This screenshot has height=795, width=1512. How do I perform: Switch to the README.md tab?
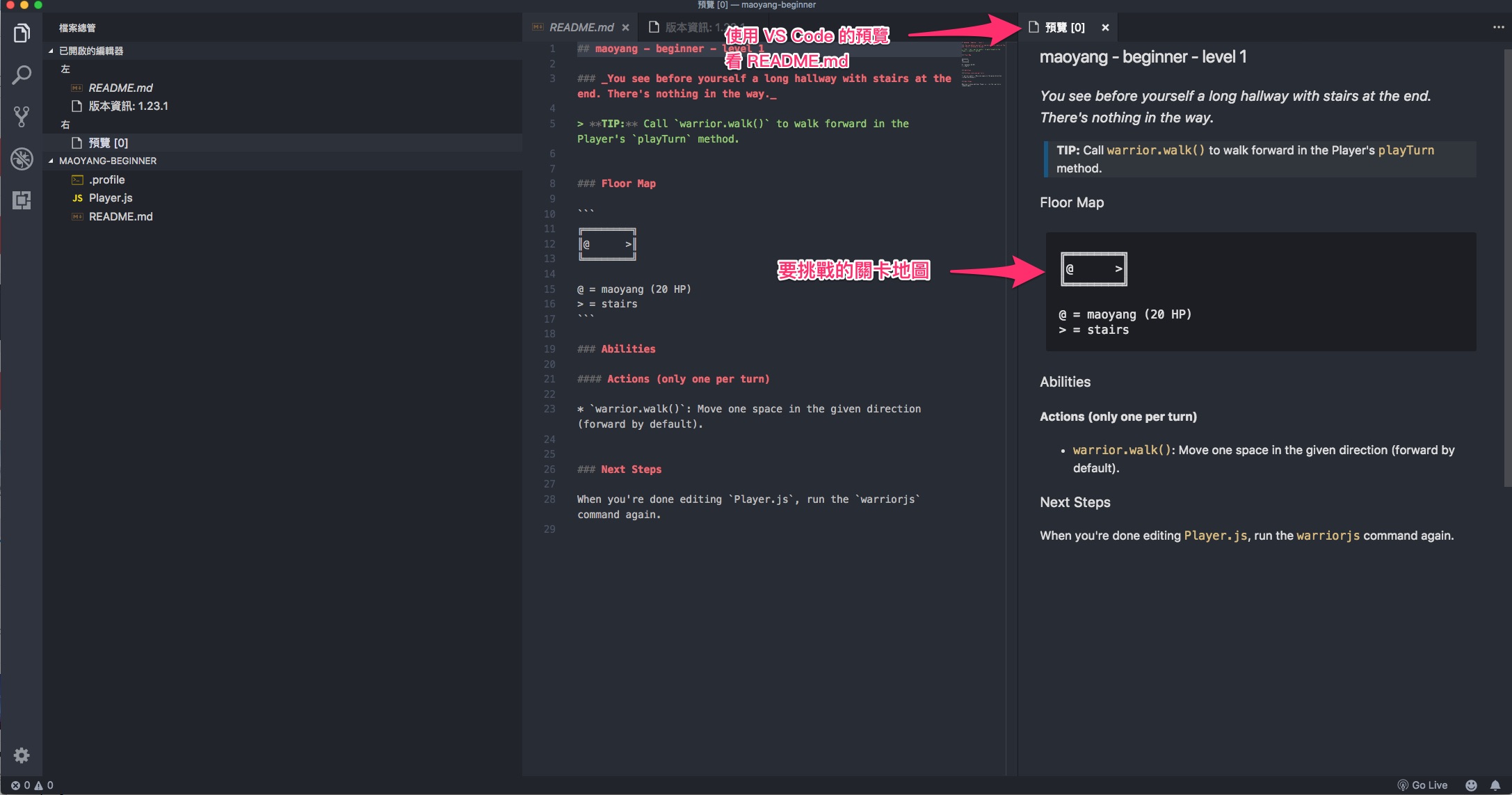tap(581, 27)
